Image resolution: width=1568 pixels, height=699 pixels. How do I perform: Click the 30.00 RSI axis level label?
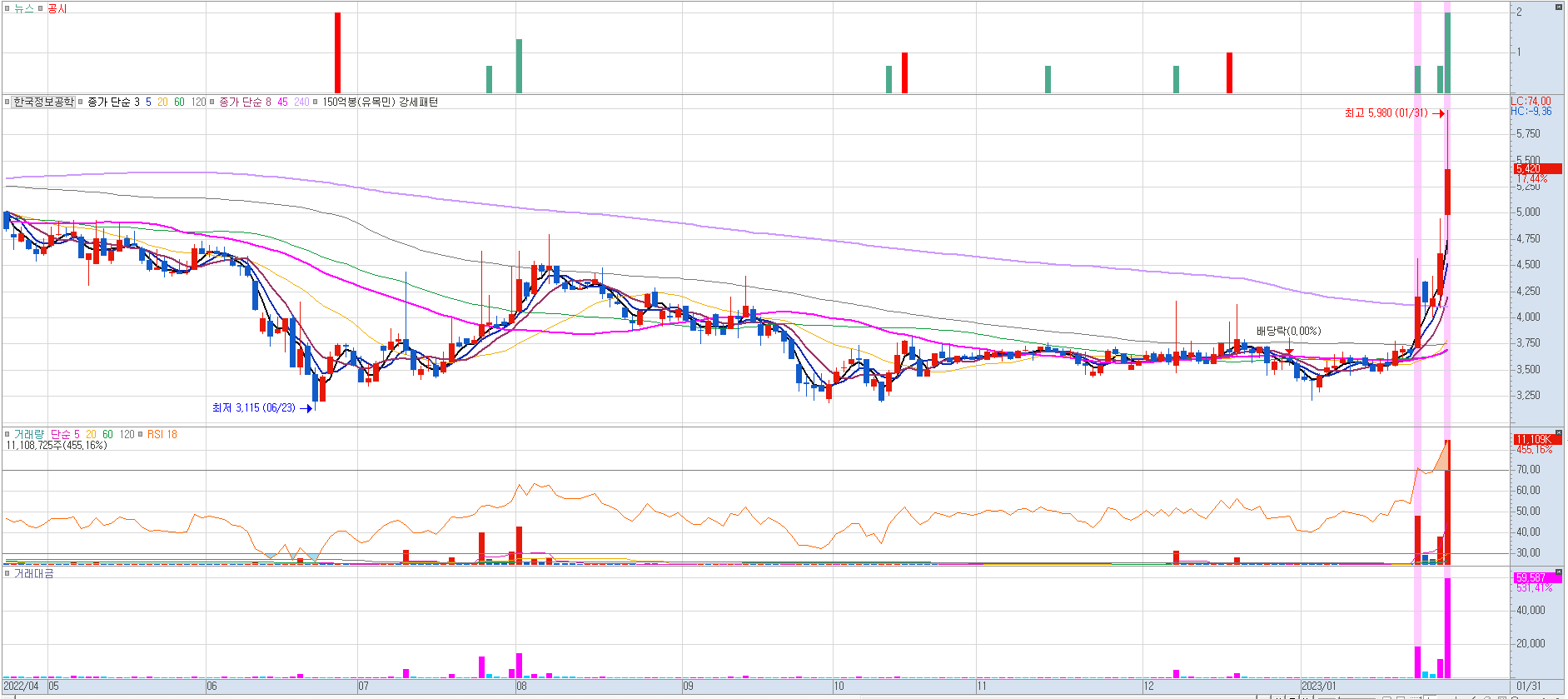(1528, 552)
